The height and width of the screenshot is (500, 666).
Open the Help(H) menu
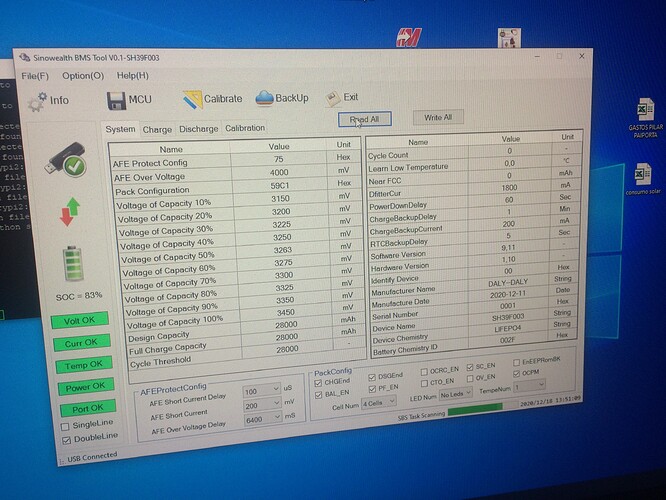(133, 76)
